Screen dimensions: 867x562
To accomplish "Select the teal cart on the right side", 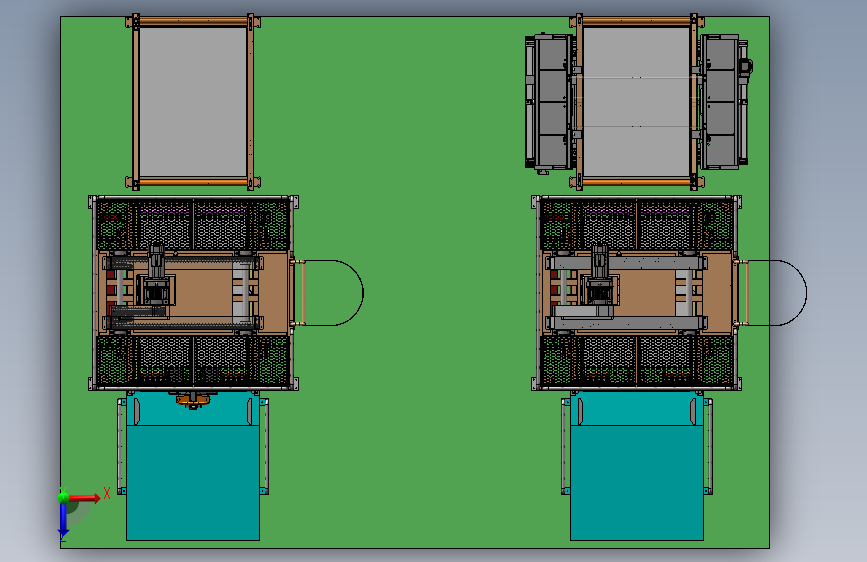I will tap(637, 466).
